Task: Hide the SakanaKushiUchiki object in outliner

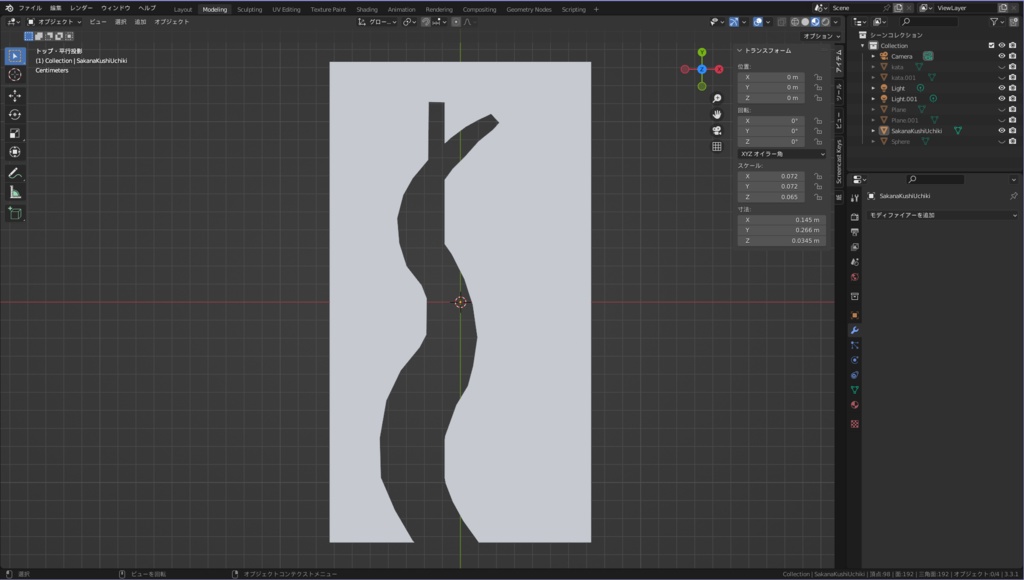Action: click(x=1001, y=130)
